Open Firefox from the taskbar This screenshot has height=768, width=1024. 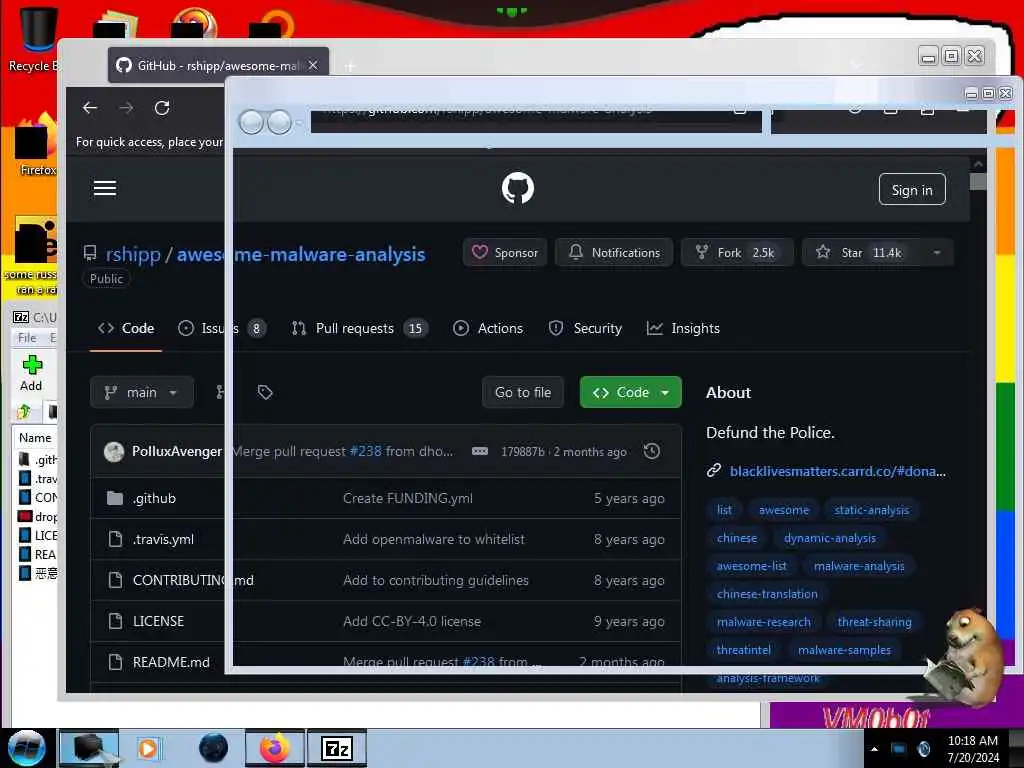point(275,748)
